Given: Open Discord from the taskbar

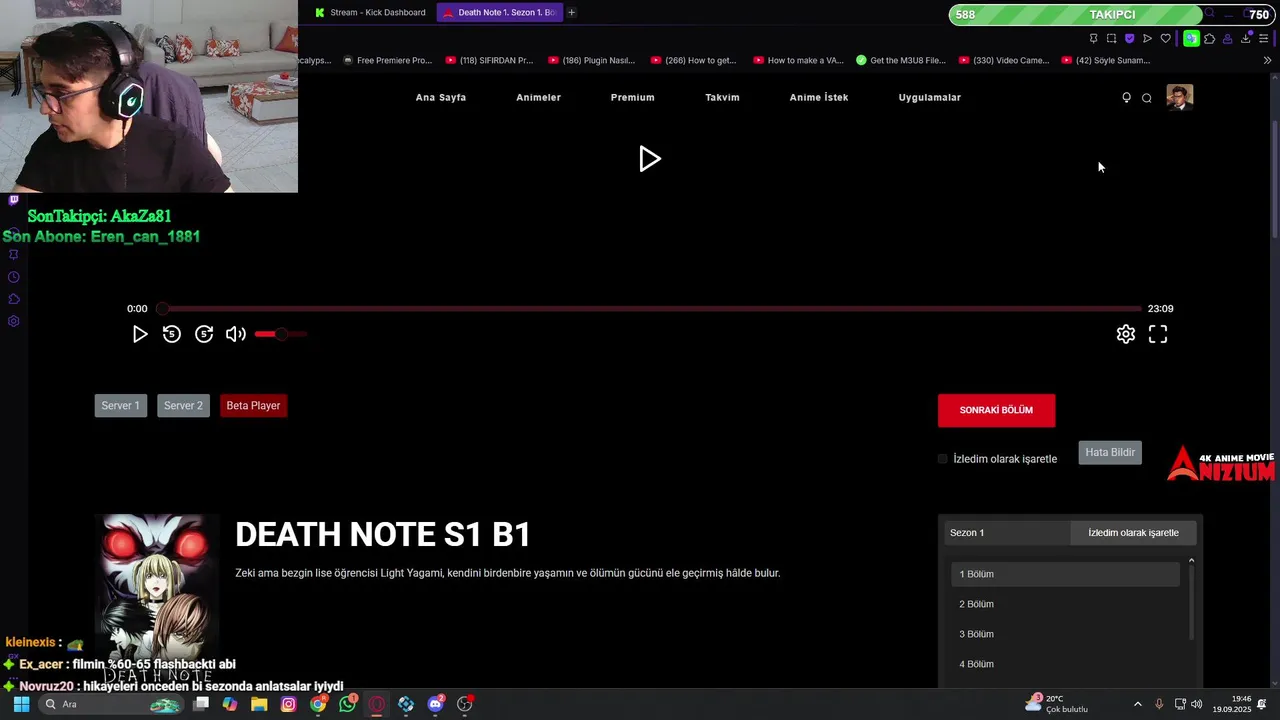Looking at the screenshot, I should tap(435, 704).
